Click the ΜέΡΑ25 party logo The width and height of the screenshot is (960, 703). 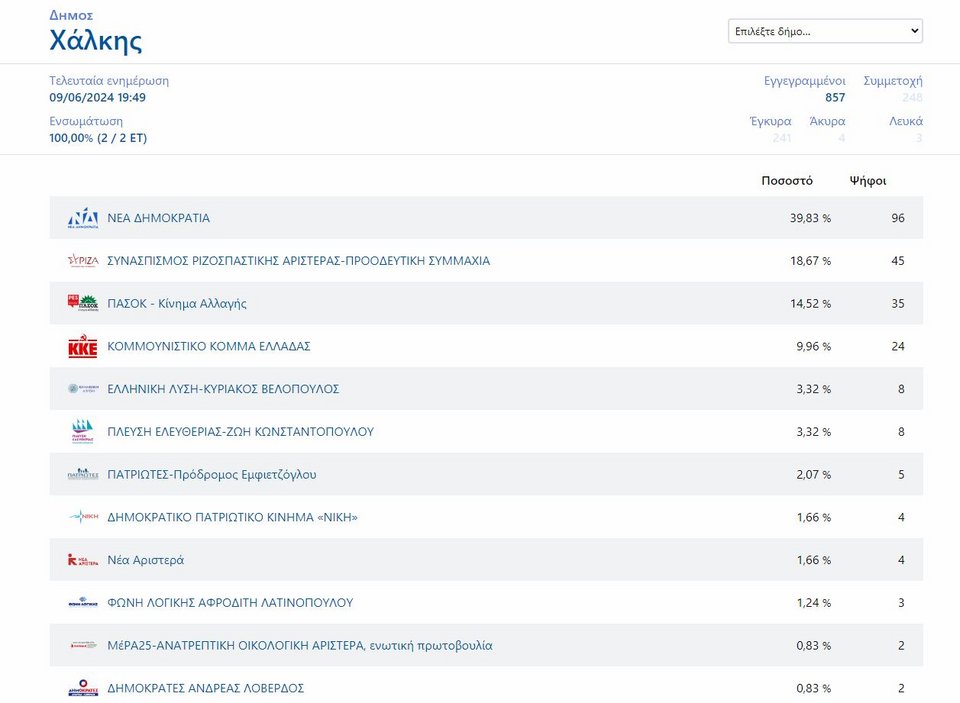point(83,645)
